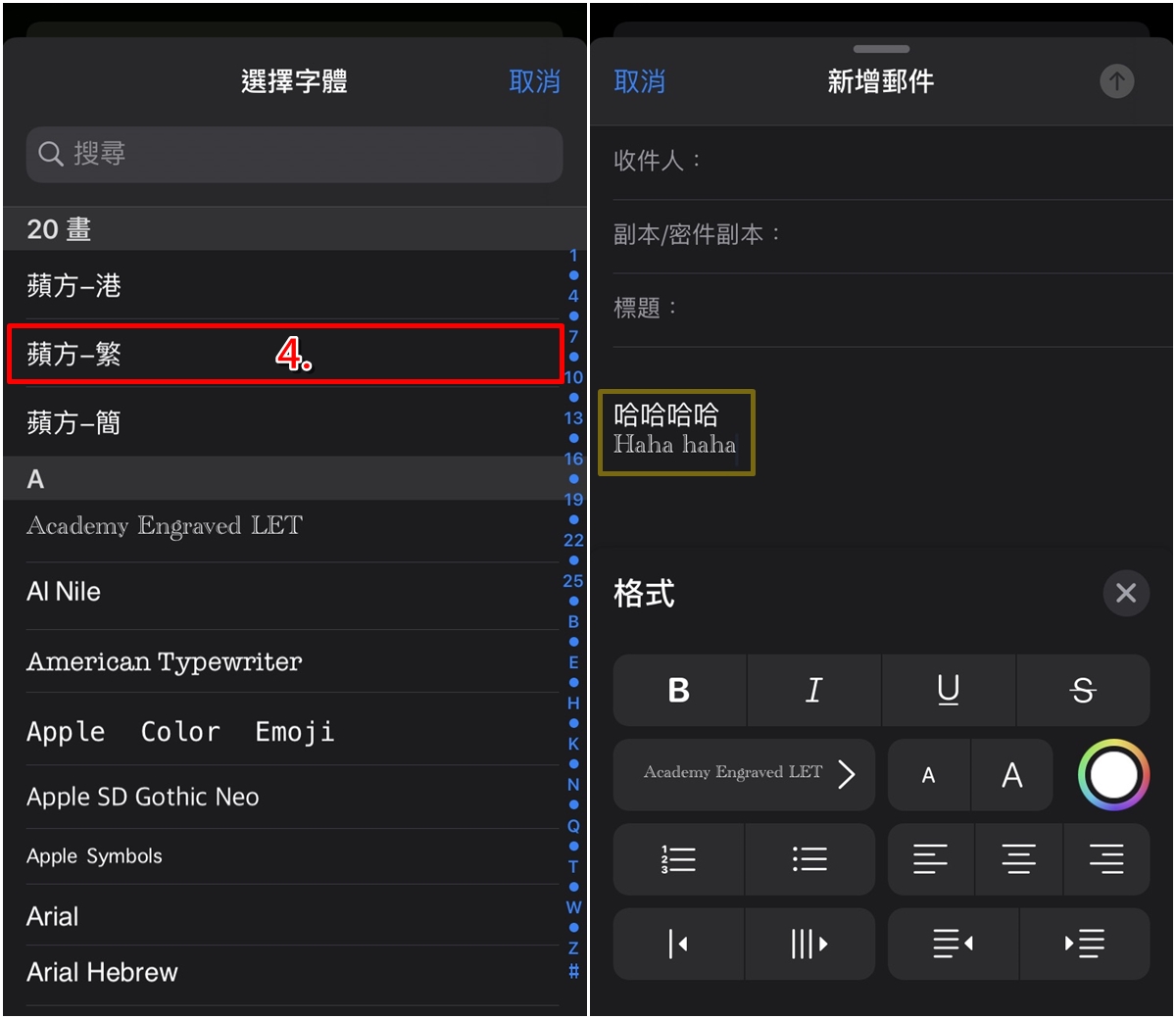Align text to the left

931,859
